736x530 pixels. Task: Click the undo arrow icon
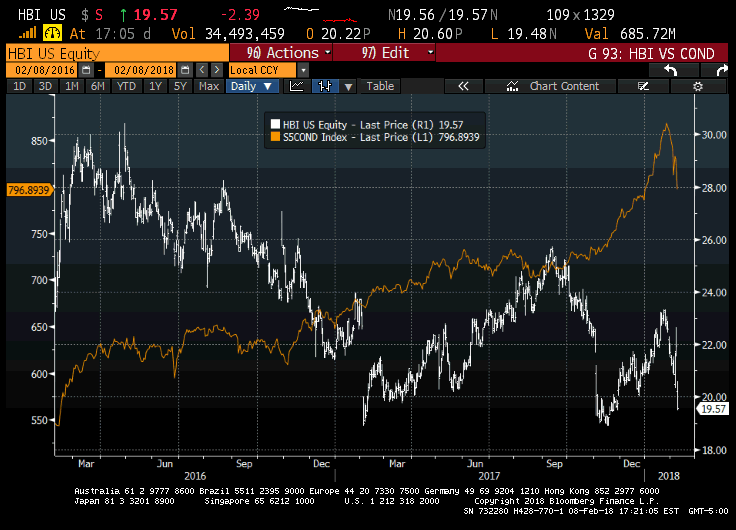point(671,70)
